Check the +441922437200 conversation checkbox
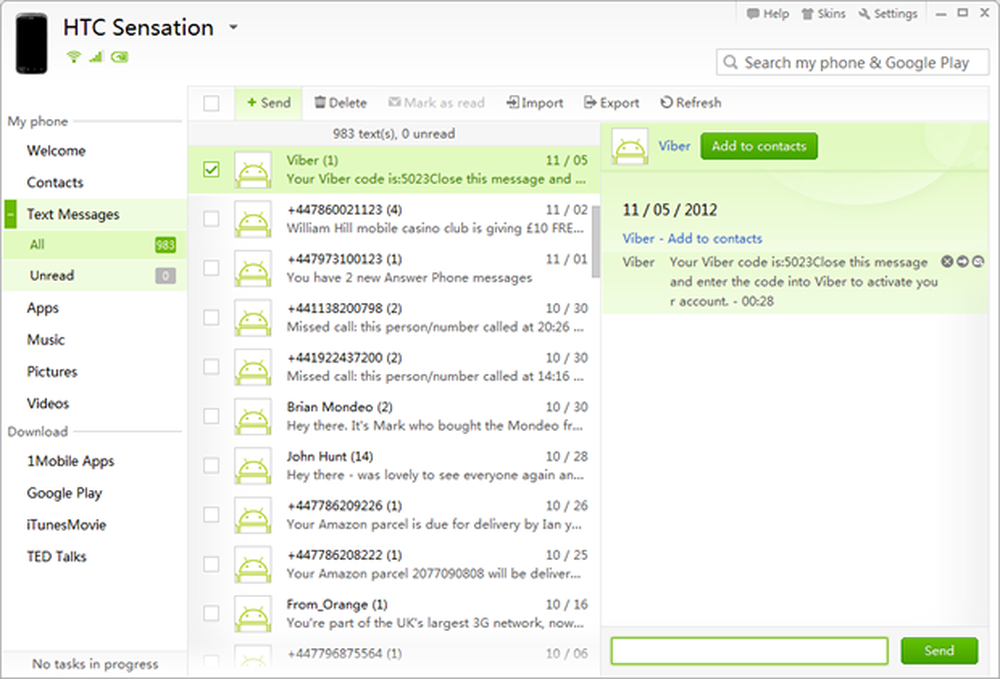 pyautogui.click(x=211, y=367)
